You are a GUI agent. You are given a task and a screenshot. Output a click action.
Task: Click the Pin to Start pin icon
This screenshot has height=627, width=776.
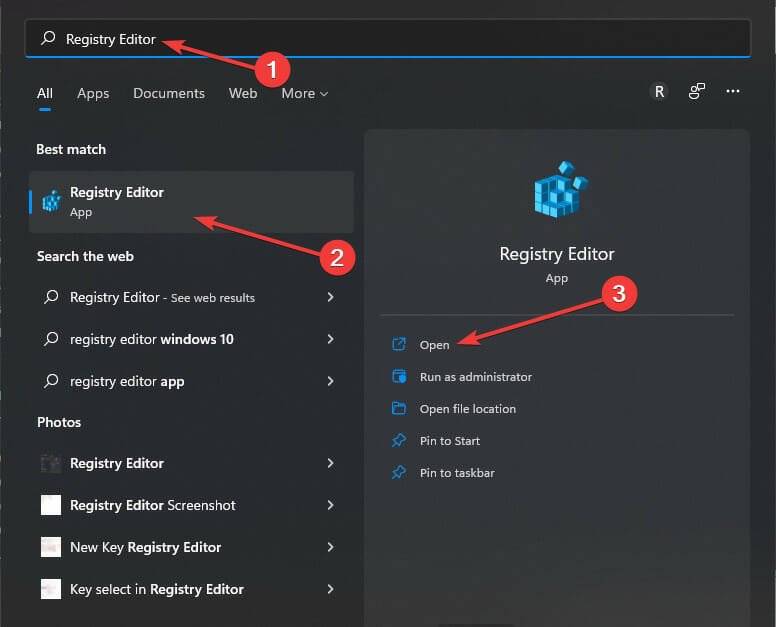(399, 440)
